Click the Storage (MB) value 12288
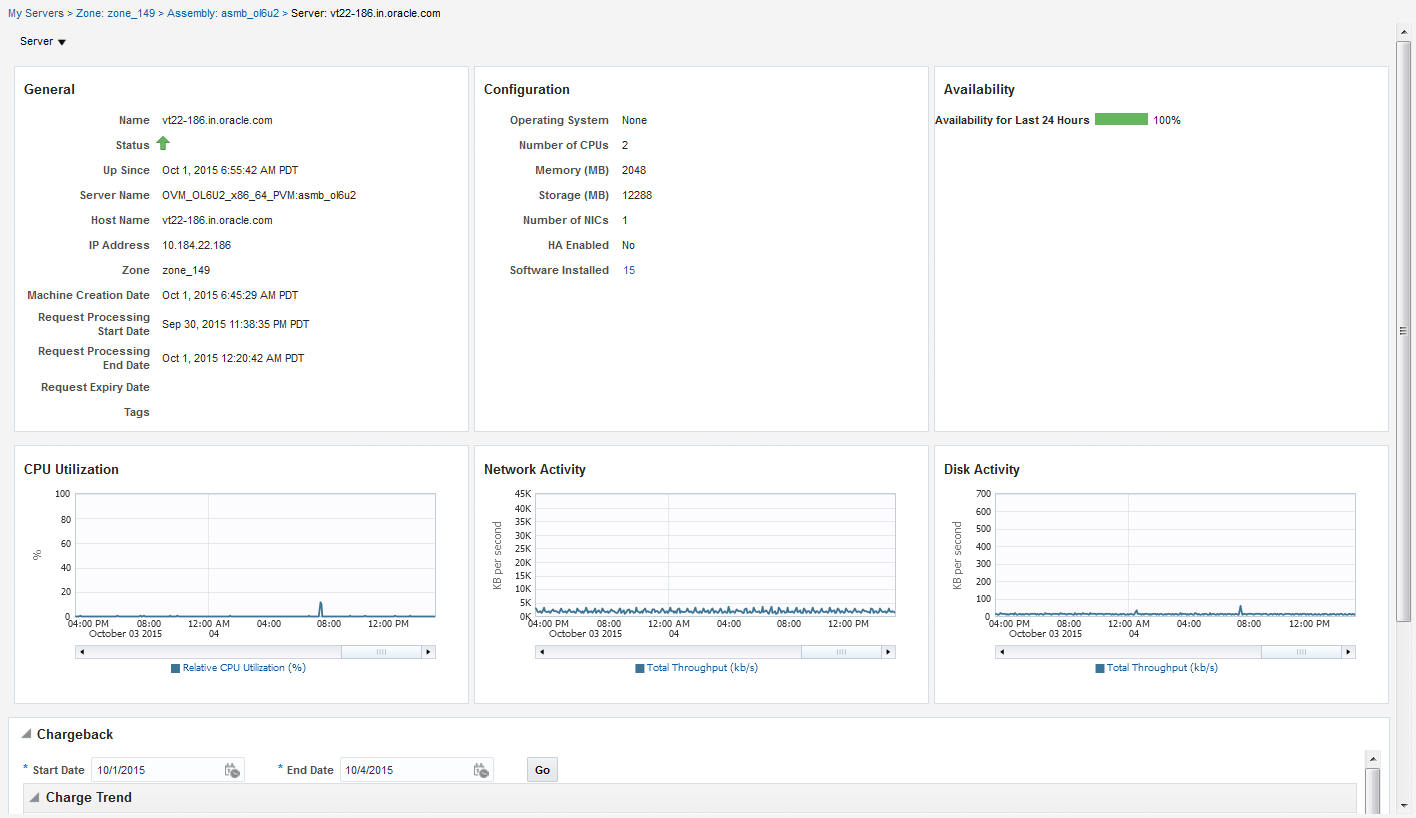The width and height of the screenshot is (1416, 818). [637, 195]
